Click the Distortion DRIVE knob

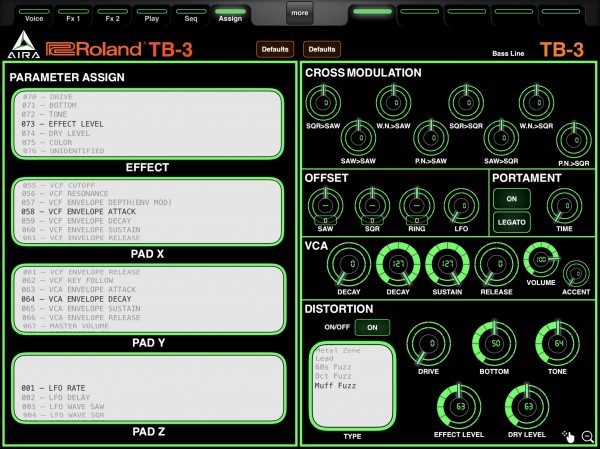pyautogui.click(x=428, y=343)
